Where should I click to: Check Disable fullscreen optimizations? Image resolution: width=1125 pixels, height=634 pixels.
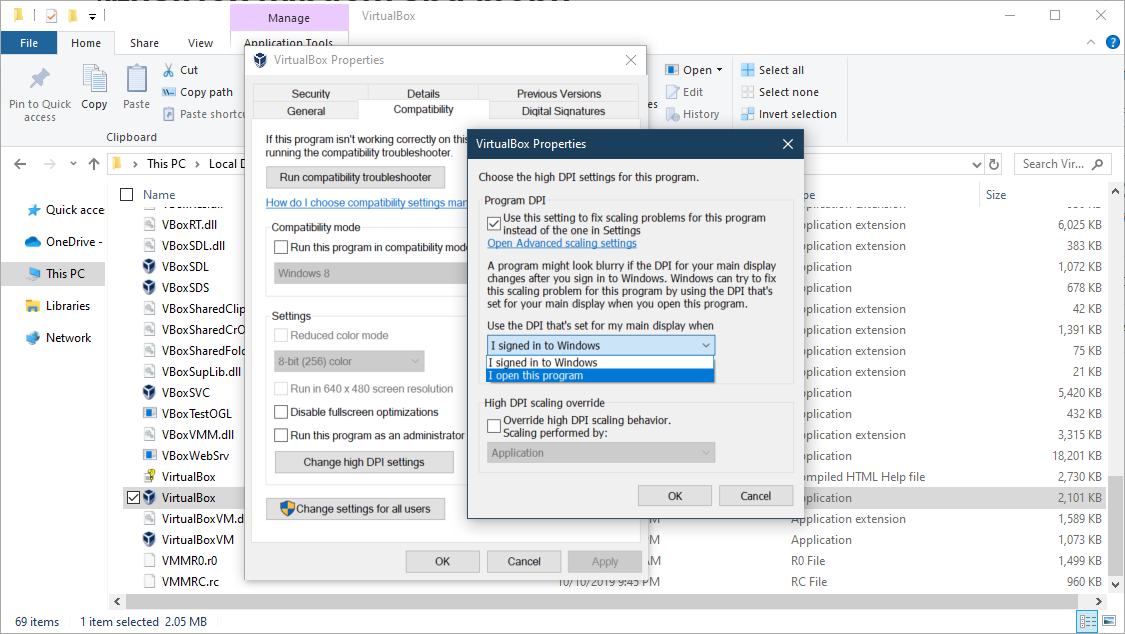pyautogui.click(x=282, y=412)
